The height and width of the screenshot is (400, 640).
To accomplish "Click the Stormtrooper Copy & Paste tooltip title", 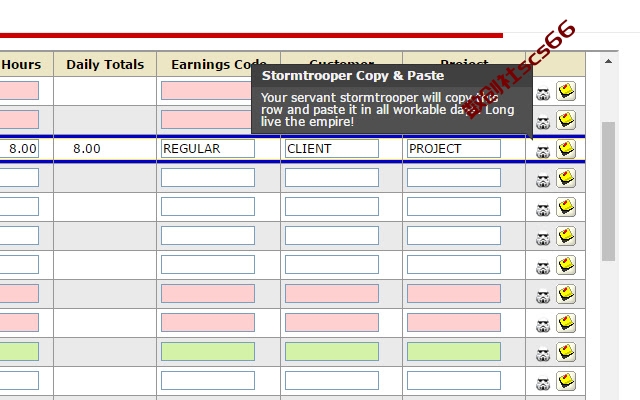I will [353, 76].
